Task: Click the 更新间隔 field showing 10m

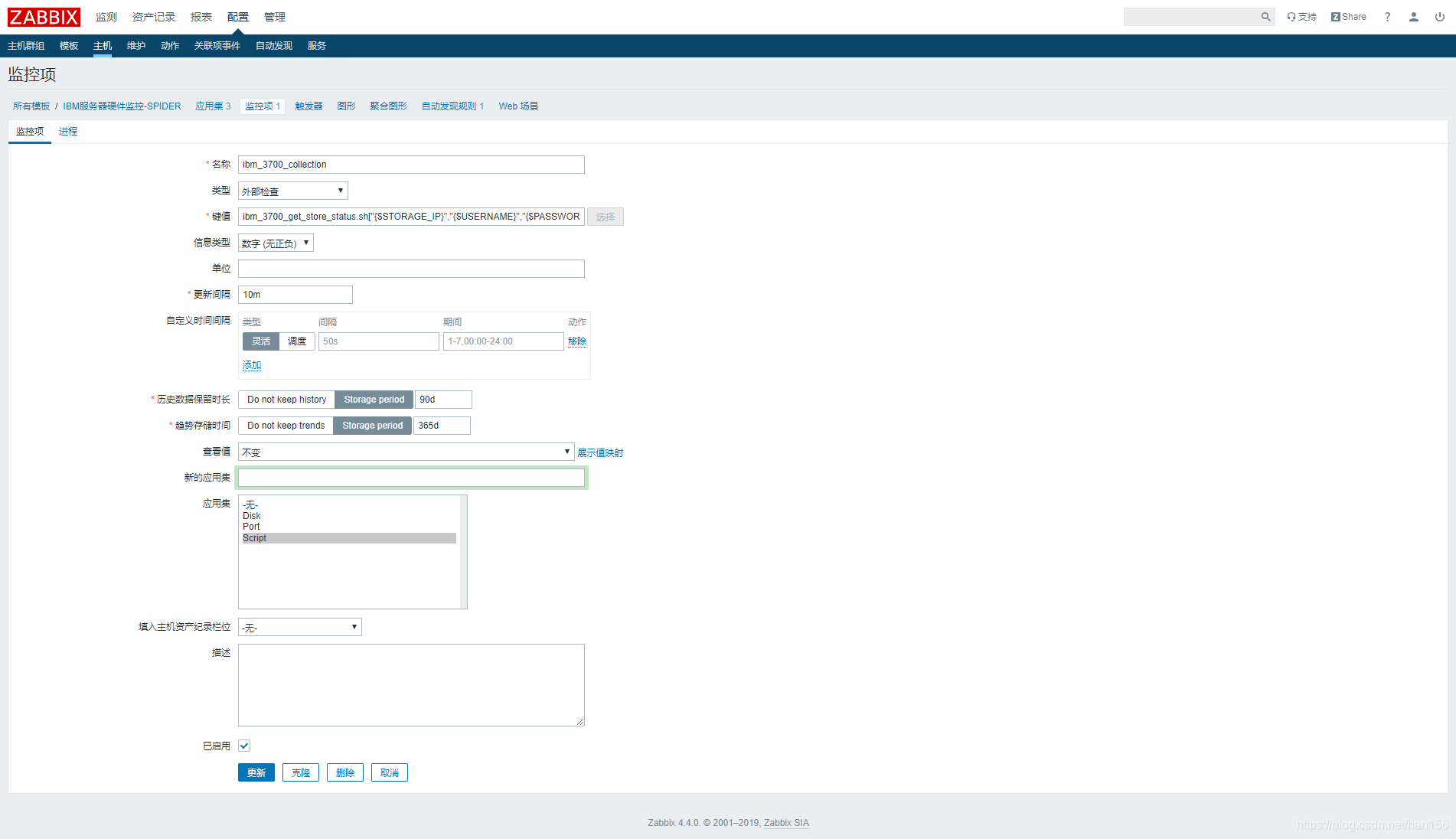Action: (295, 295)
